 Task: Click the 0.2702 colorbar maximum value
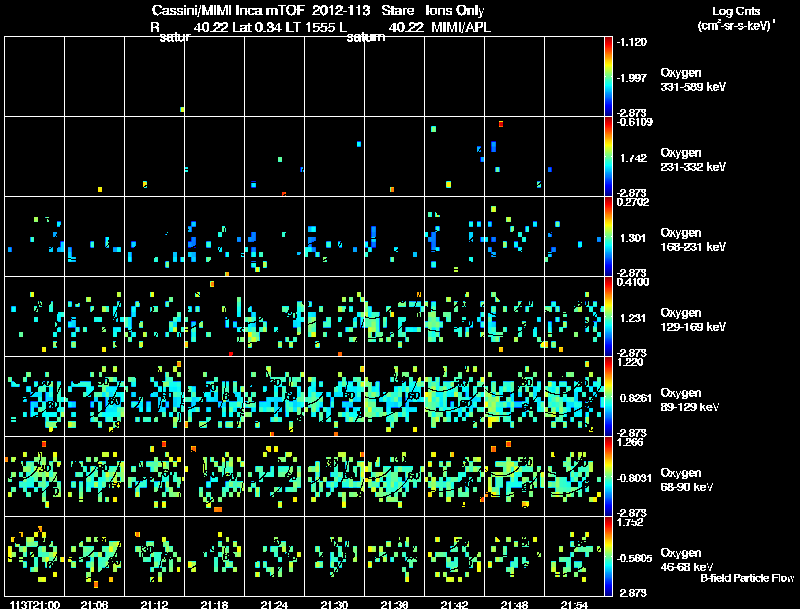tap(633, 202)
